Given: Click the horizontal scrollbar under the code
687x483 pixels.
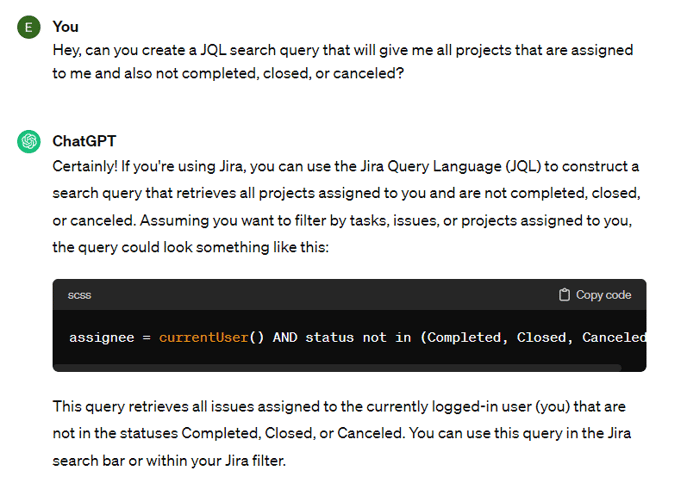Looking at the screenshot, I should pos(337,367).
